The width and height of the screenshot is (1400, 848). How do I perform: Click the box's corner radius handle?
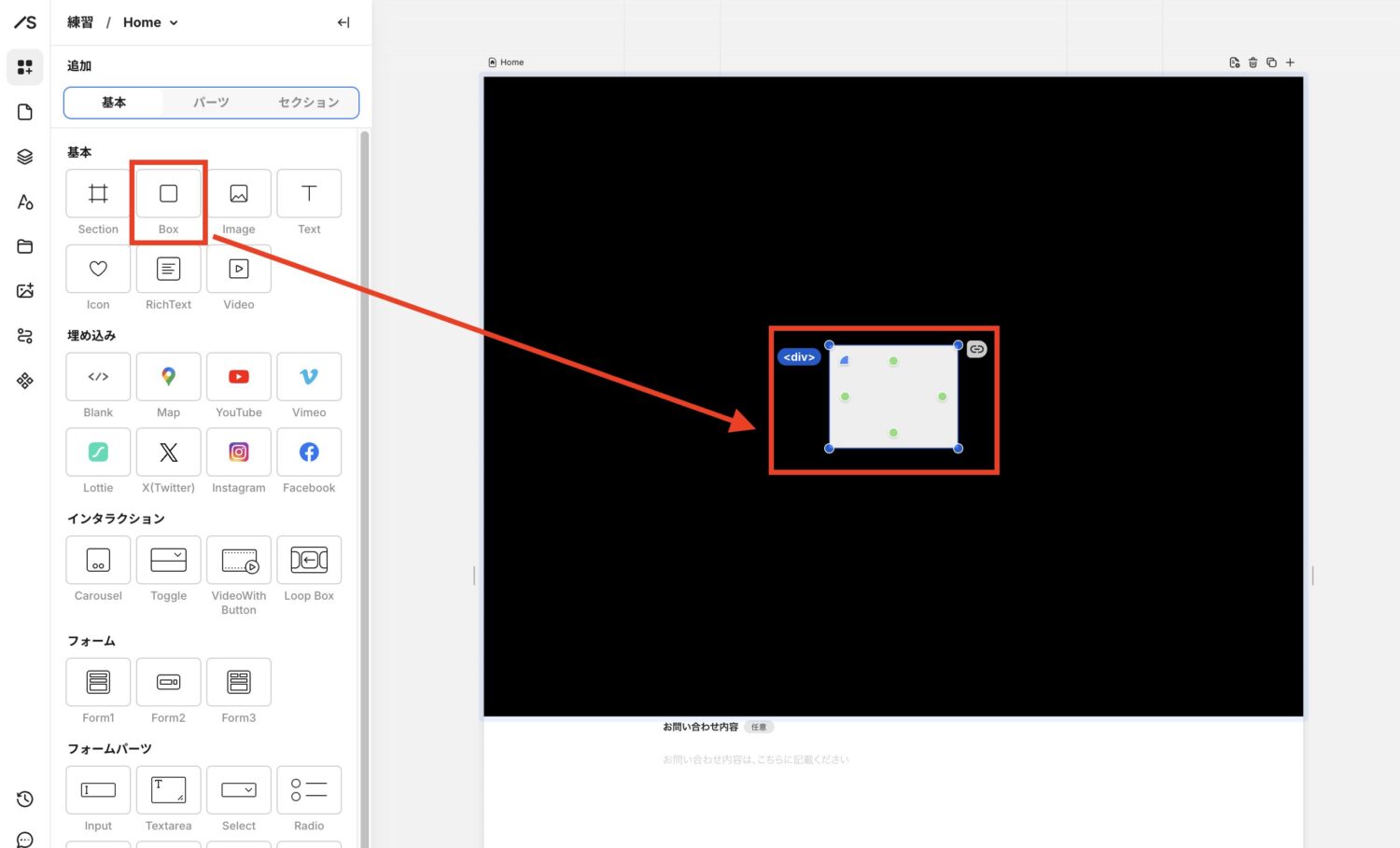[844, 360]
